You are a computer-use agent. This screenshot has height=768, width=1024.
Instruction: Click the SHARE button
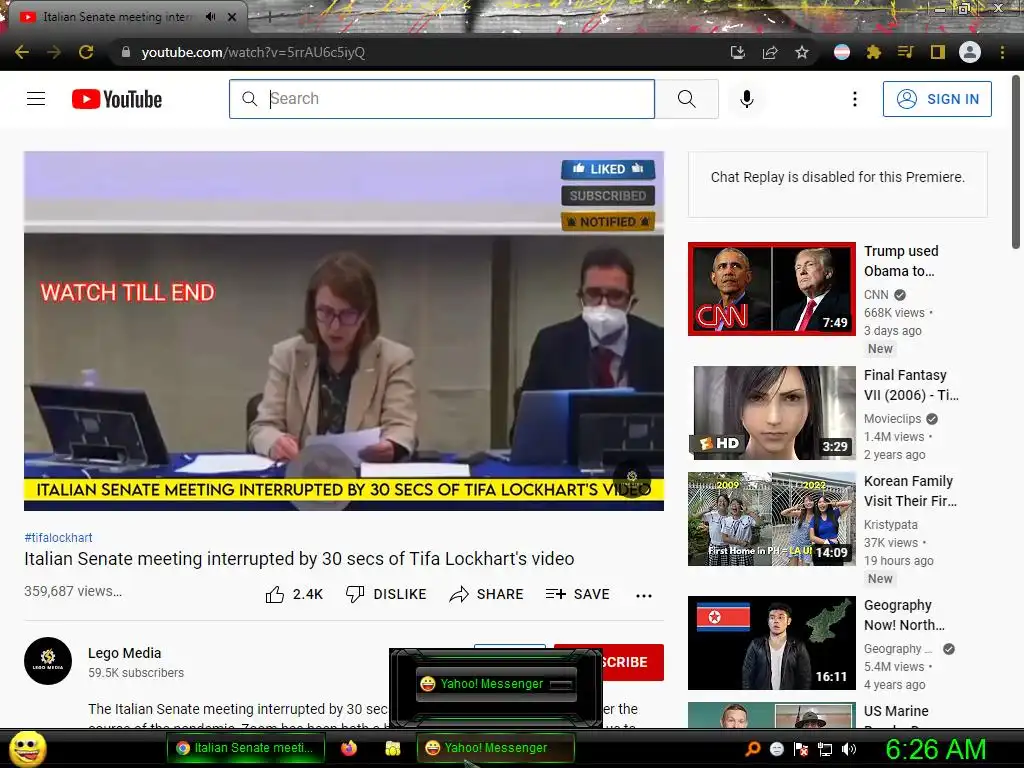pos(487,594)
